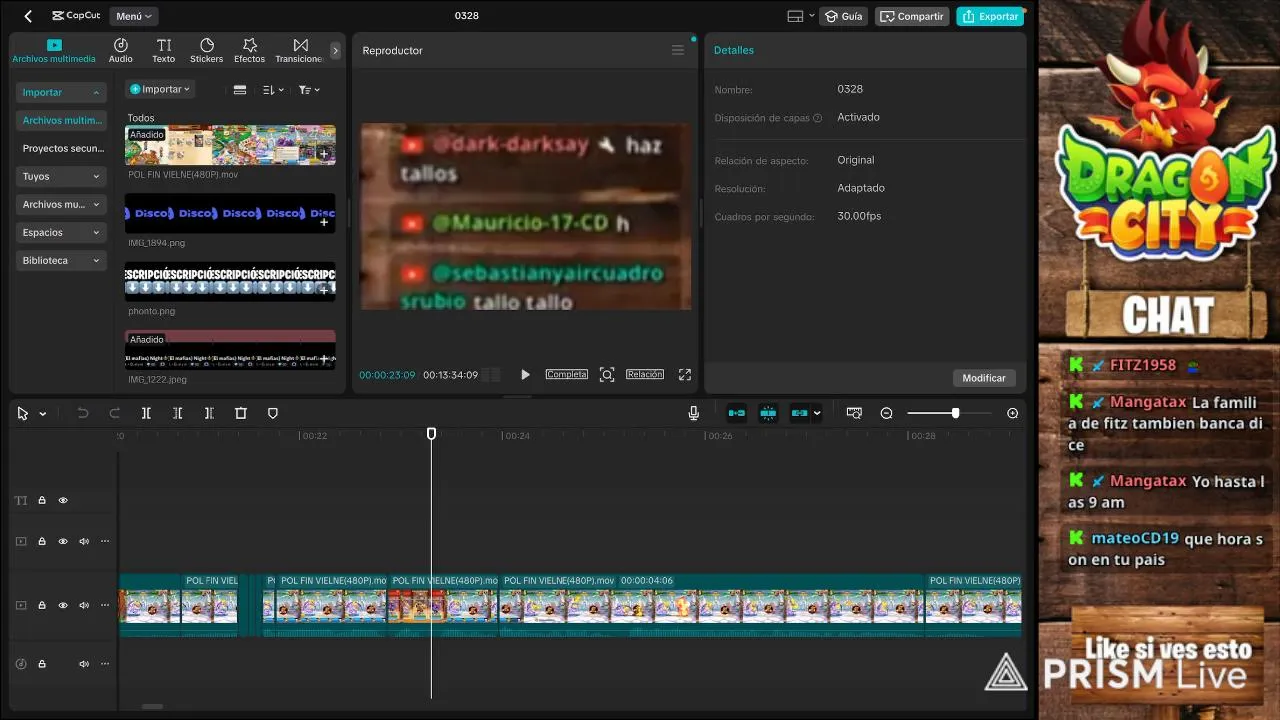Open the Archivos multimedia tab
The image size is (1280, 720).
(54, 51)
